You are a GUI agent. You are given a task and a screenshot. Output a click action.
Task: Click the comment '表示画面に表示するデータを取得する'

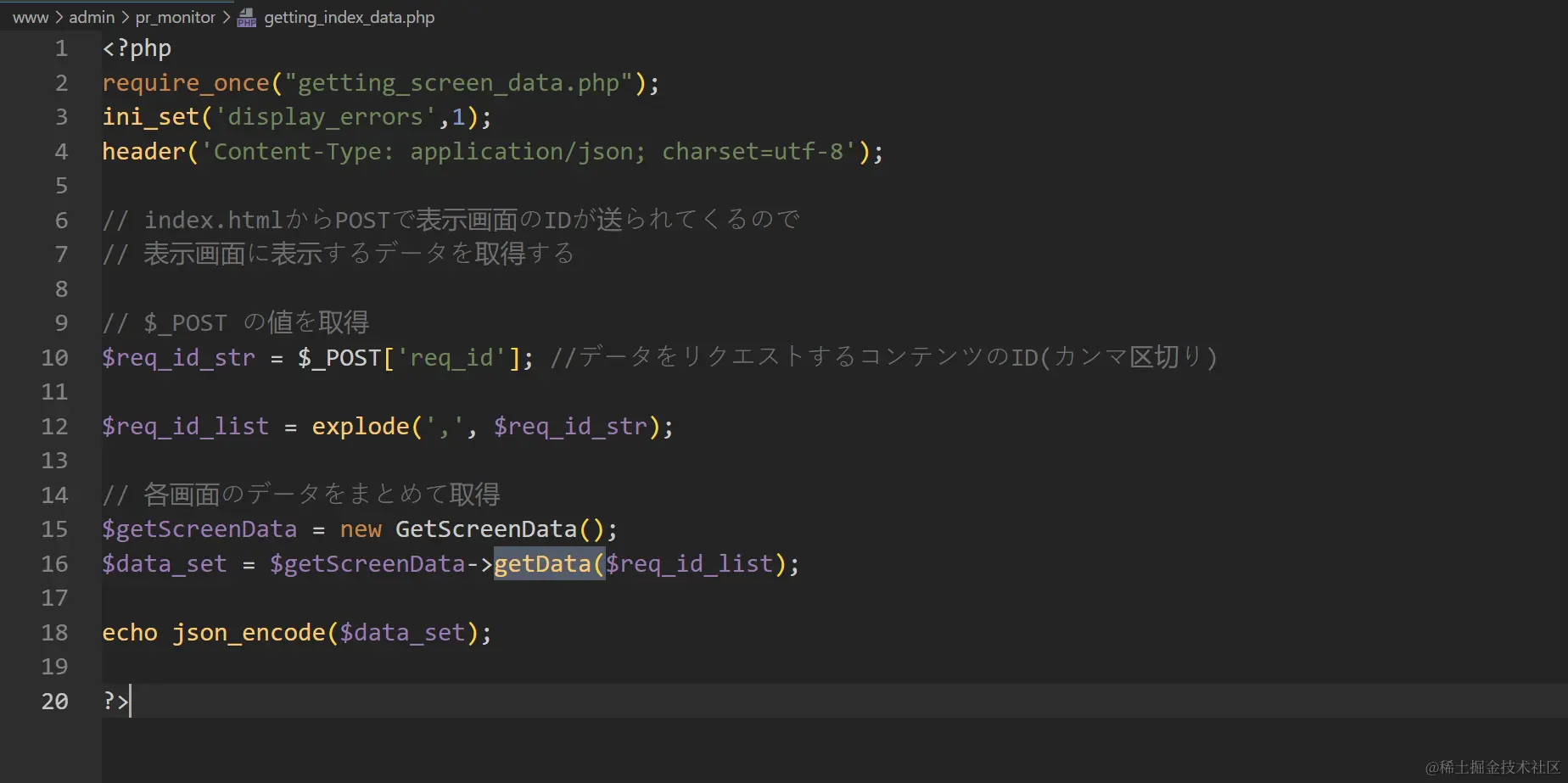(x=339, y=254)
